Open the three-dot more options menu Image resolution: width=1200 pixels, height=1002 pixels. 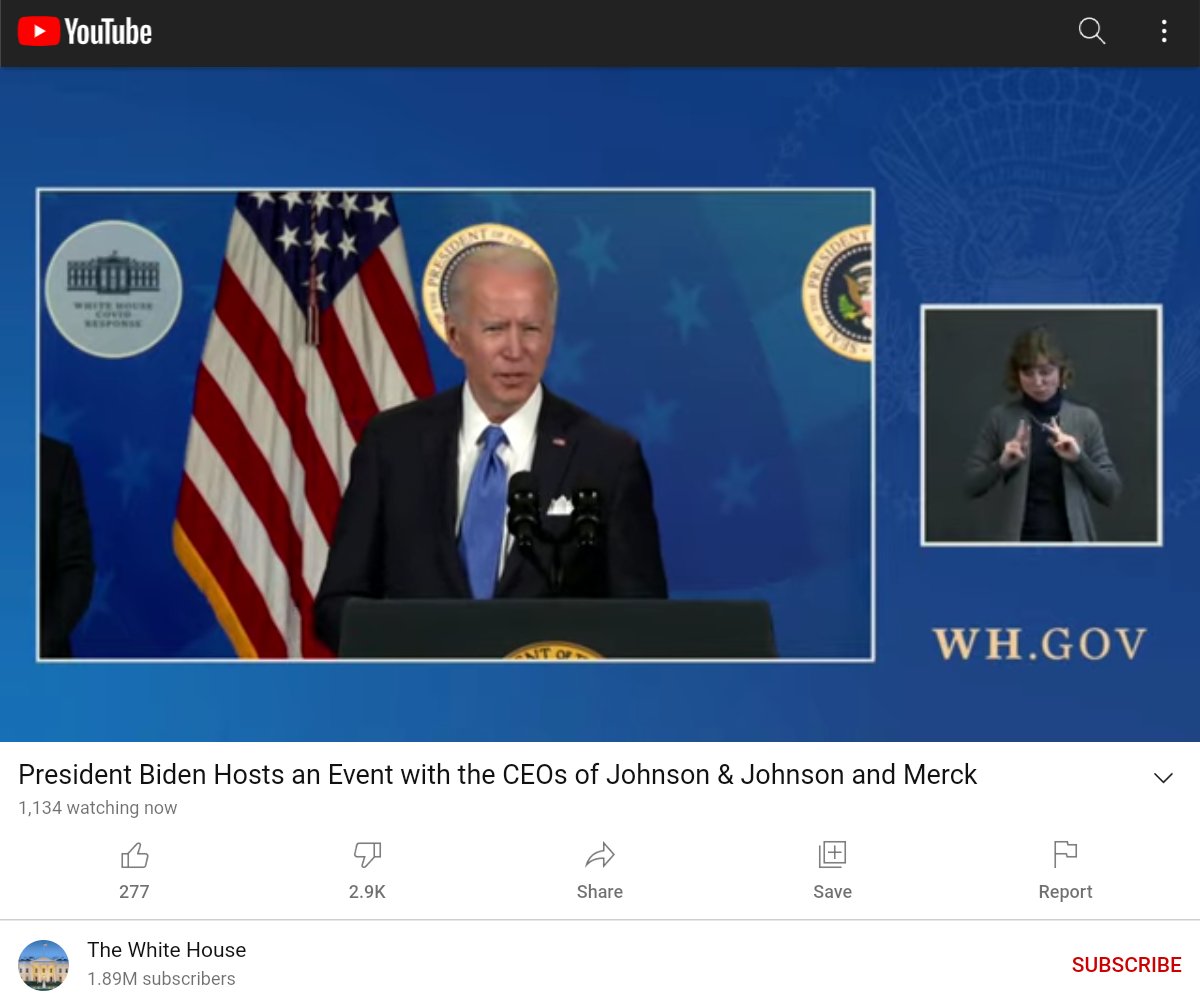coord(1164,31)
